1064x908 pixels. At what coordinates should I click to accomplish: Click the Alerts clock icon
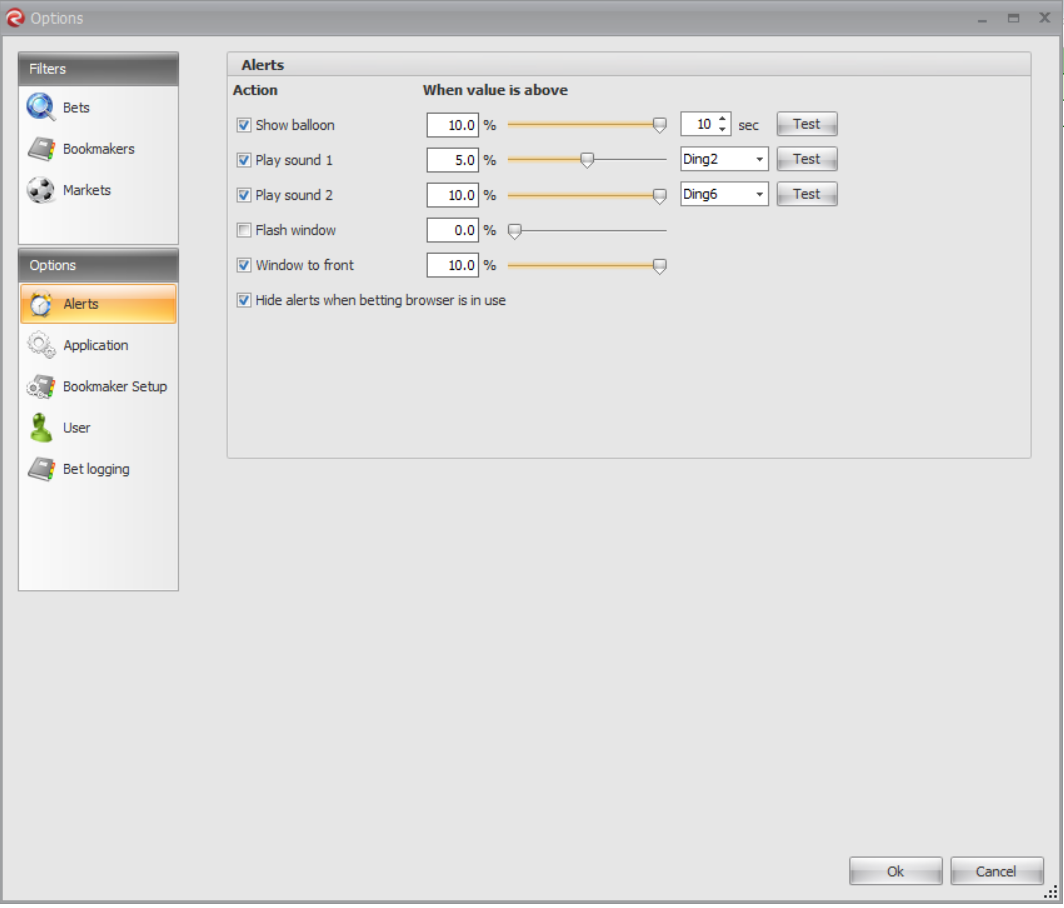pyautogui.click(x=41, y=304)
